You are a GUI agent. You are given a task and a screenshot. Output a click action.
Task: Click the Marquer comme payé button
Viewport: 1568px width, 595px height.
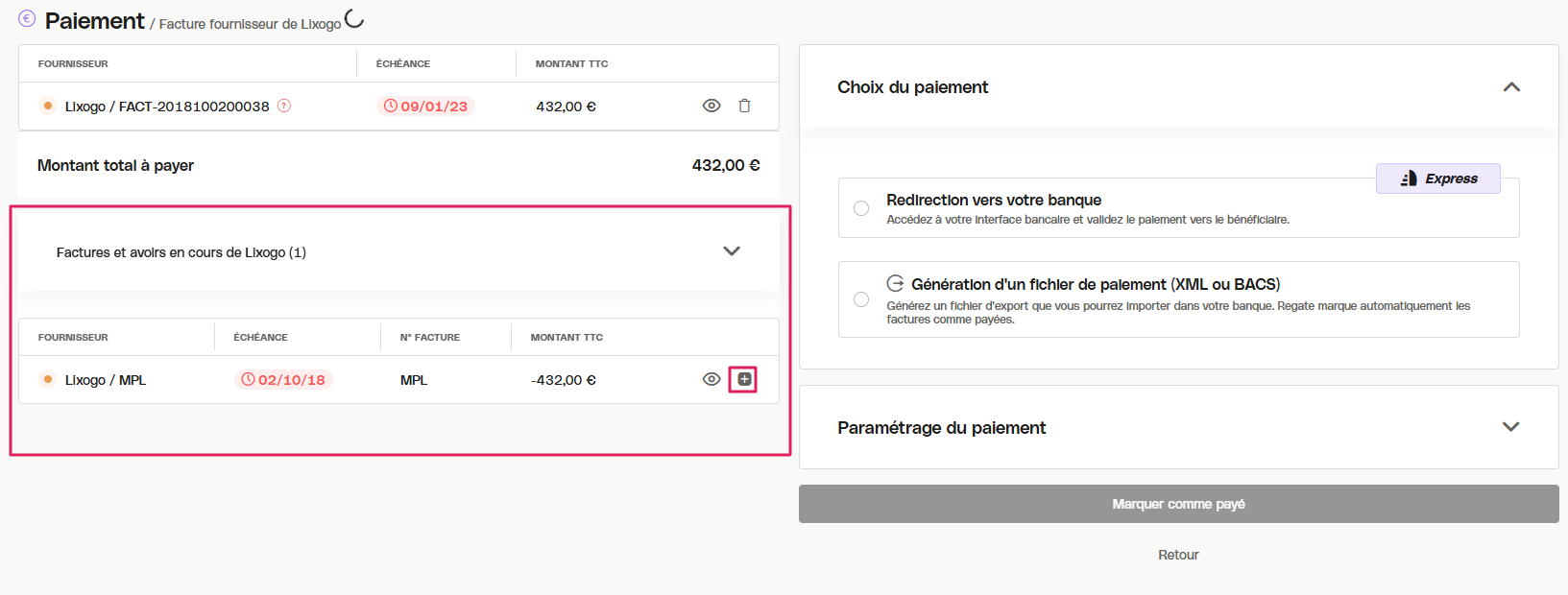[1179, 504]
